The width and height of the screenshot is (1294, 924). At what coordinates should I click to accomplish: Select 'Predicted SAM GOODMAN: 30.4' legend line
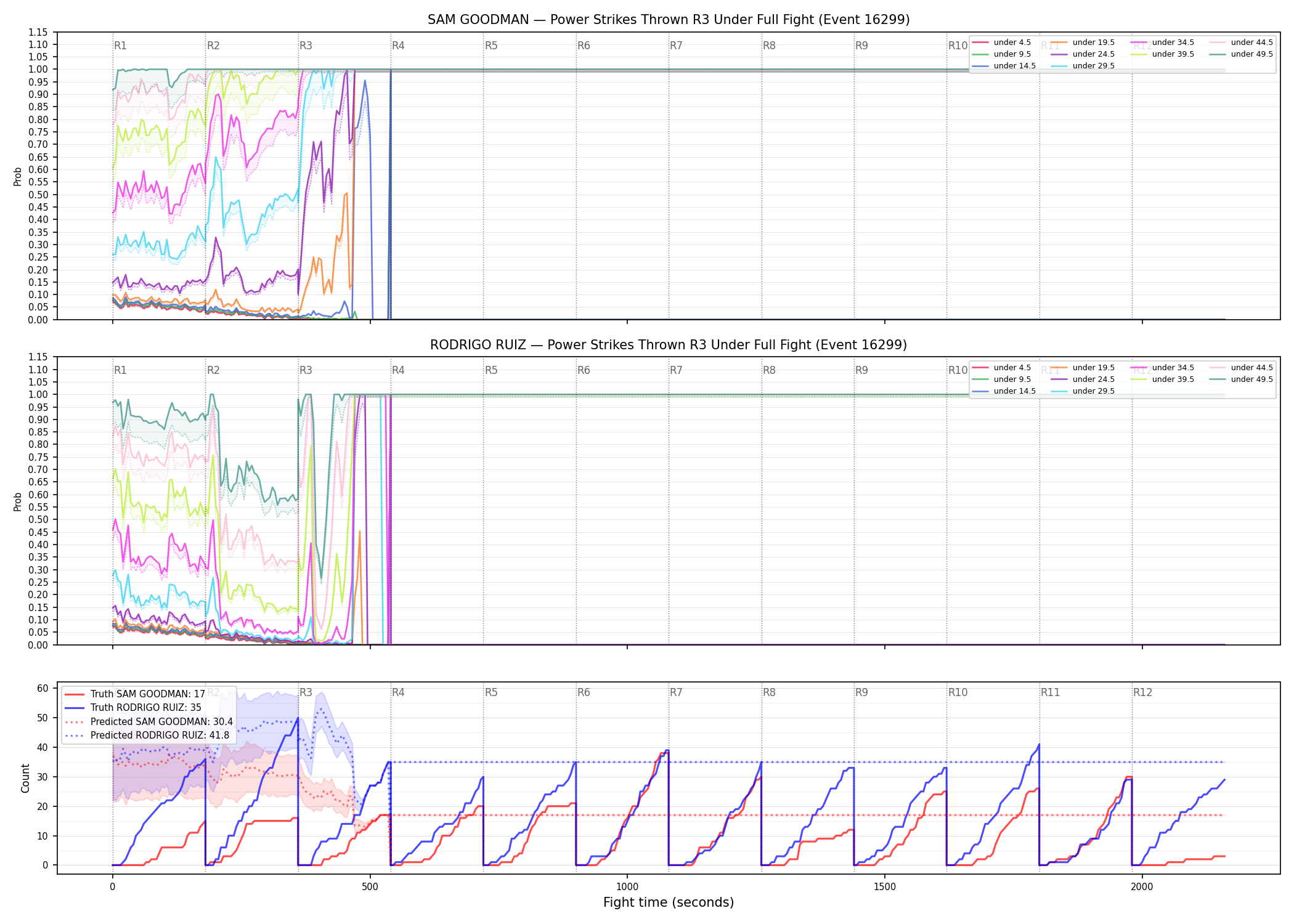pos(149,721)
